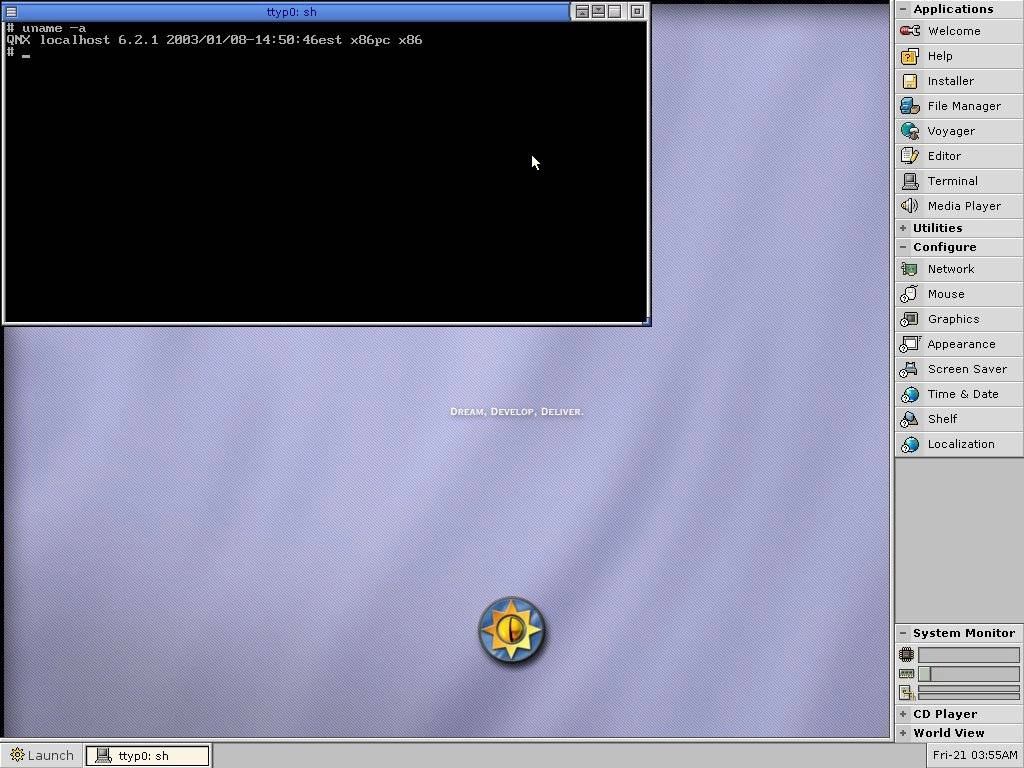
Task: Click the CPU chip icon in System Monitor
Action: 906,654
